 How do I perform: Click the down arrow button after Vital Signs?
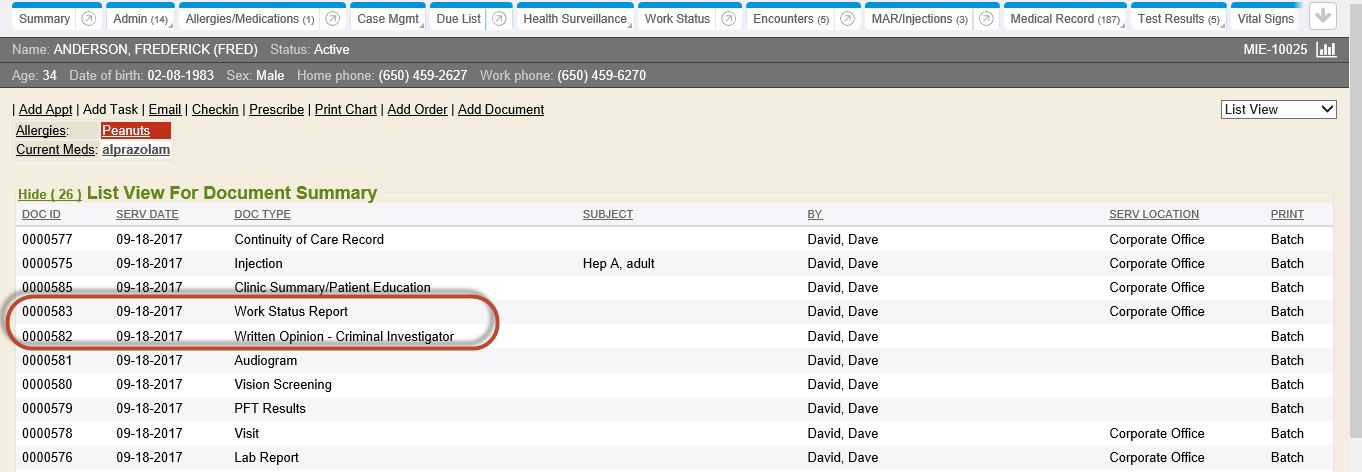click(1322, 17)
